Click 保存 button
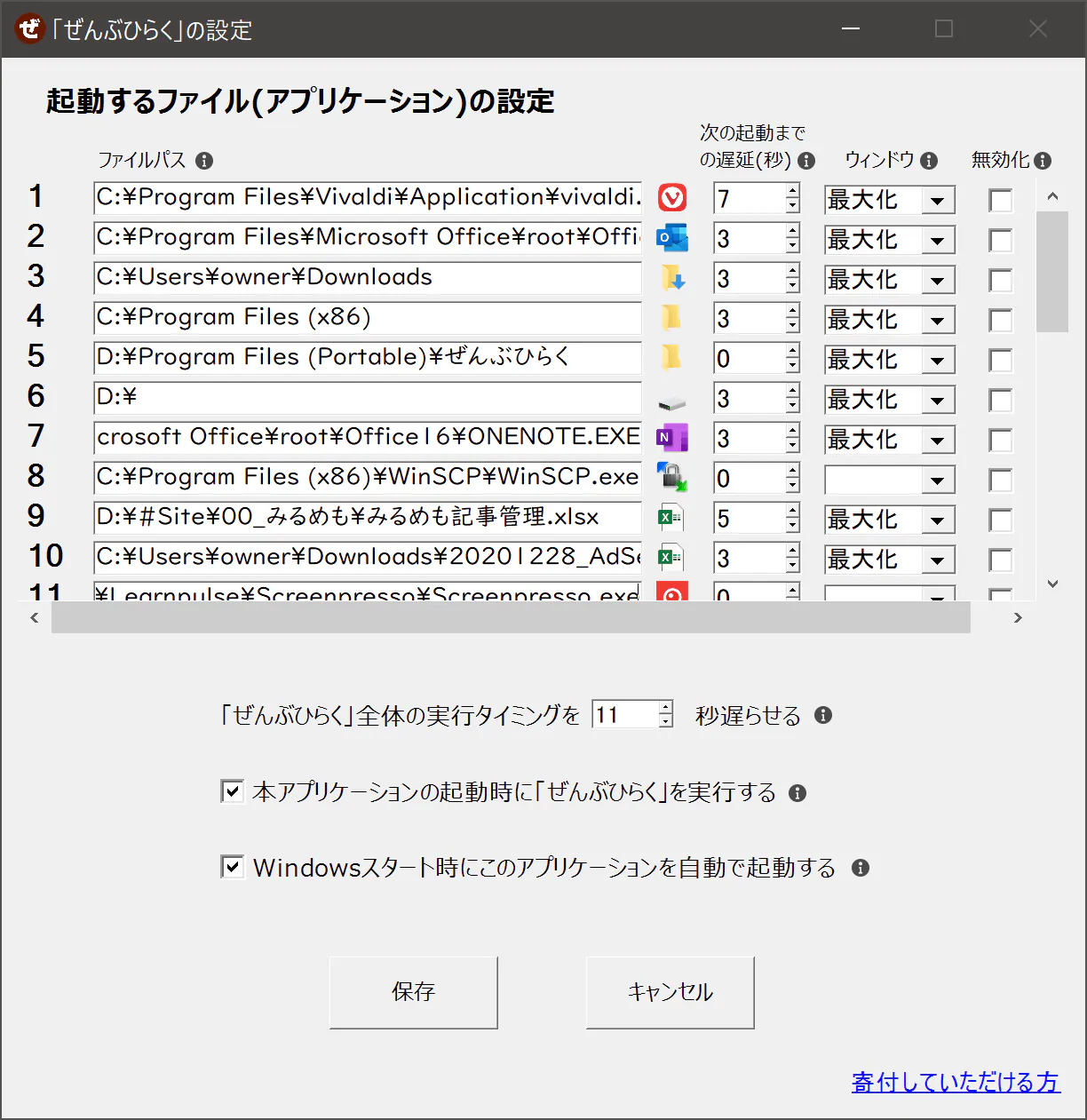The height and width of the screenshot is (1120, 1087). click(414, 992)
